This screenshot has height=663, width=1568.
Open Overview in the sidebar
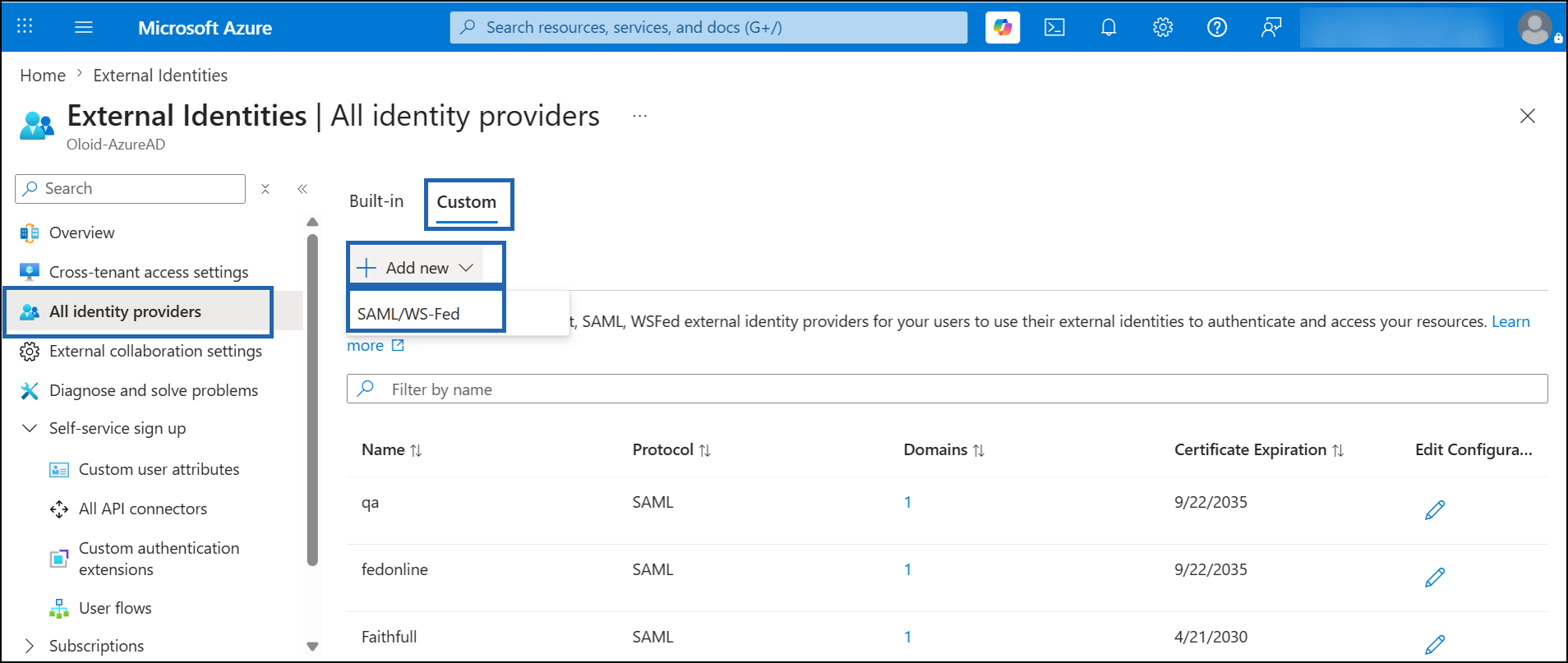pos(82,233)
